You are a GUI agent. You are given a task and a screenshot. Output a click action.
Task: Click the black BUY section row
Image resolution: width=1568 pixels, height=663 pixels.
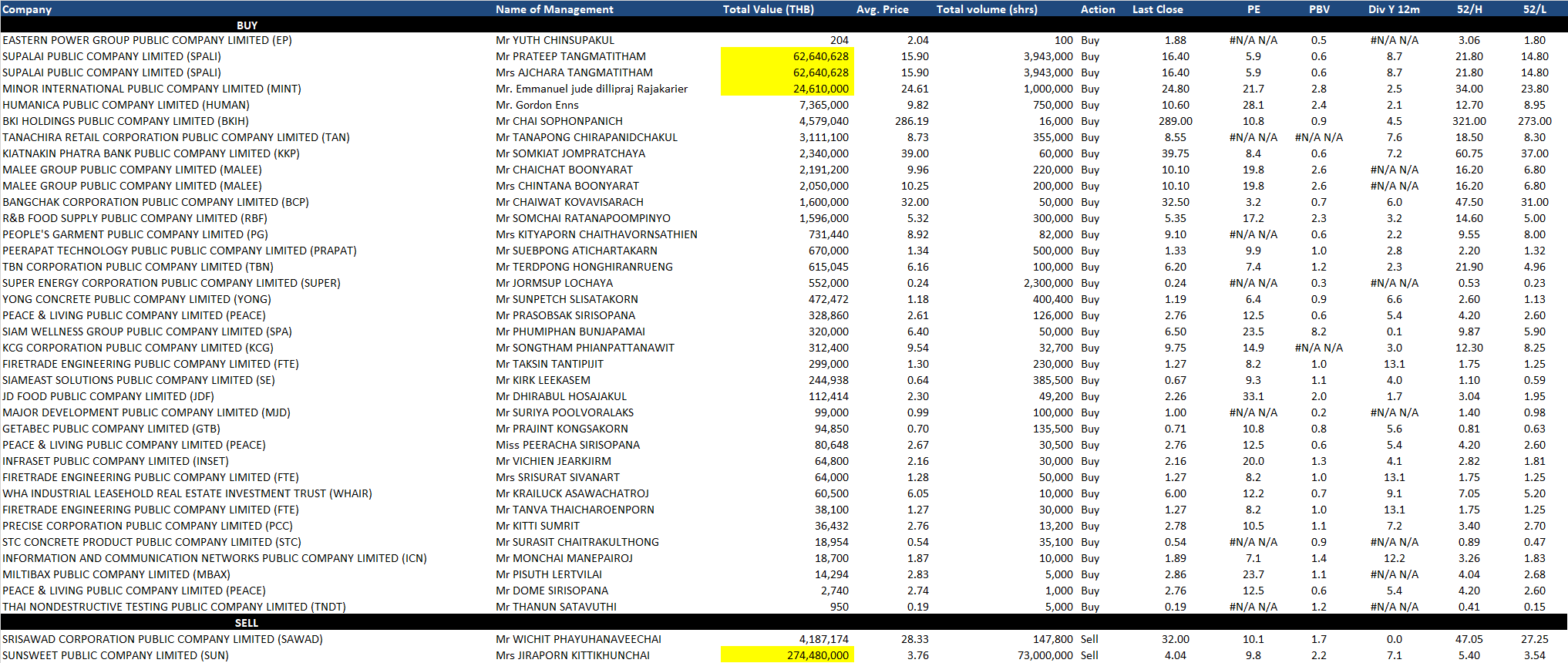click(x=247, y=25)
